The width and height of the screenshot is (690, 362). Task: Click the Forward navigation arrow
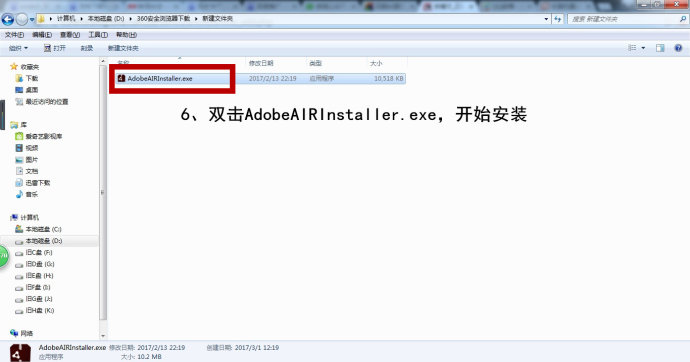point(22,19)
